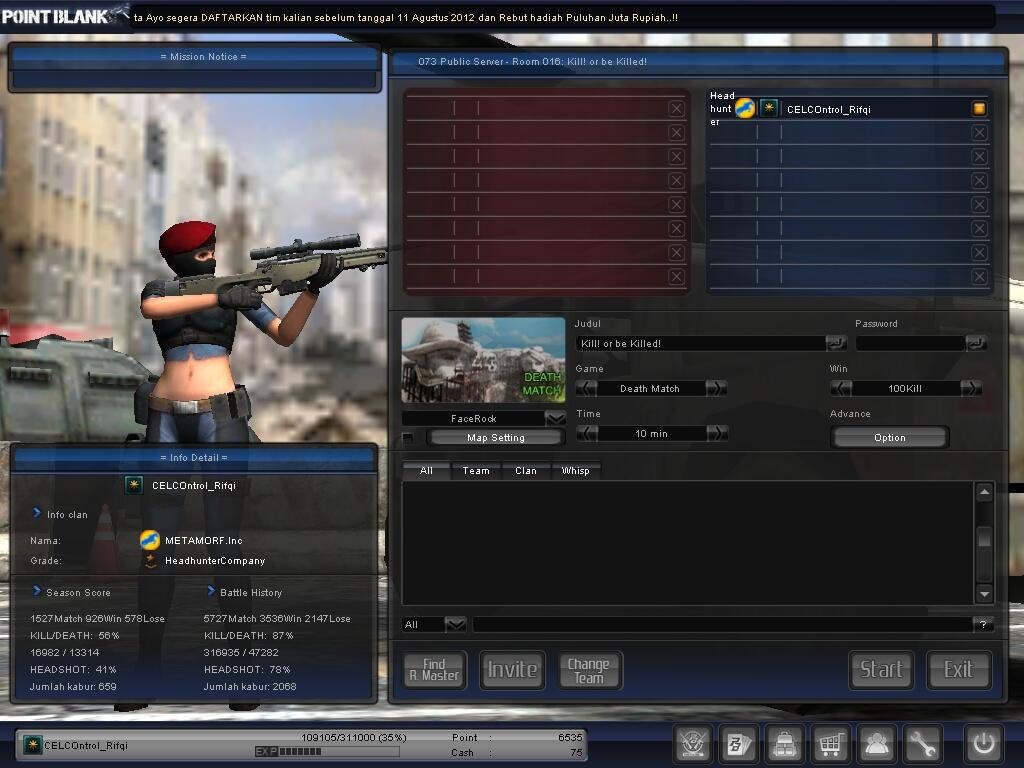Increase Time from 10 min

point(717,433)
